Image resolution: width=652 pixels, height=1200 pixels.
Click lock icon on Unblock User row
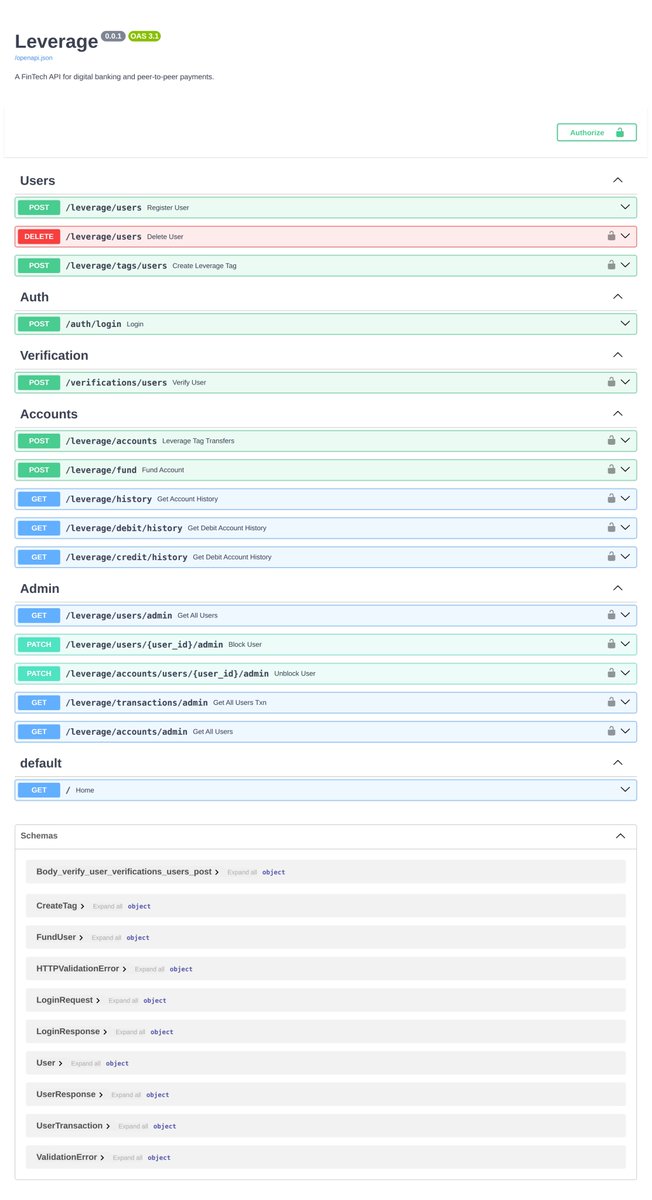(x=610, y=673)
